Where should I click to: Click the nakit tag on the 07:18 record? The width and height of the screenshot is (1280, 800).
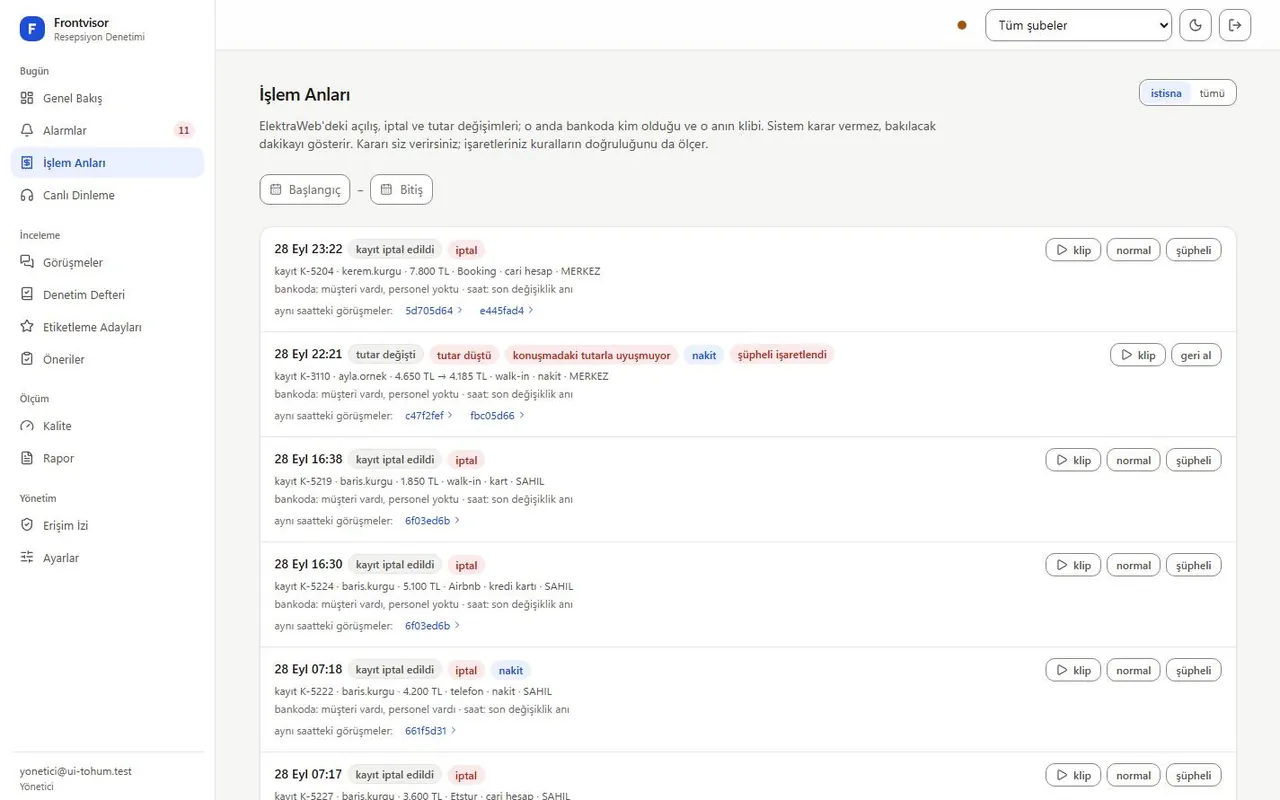click(x=511, y=670)
